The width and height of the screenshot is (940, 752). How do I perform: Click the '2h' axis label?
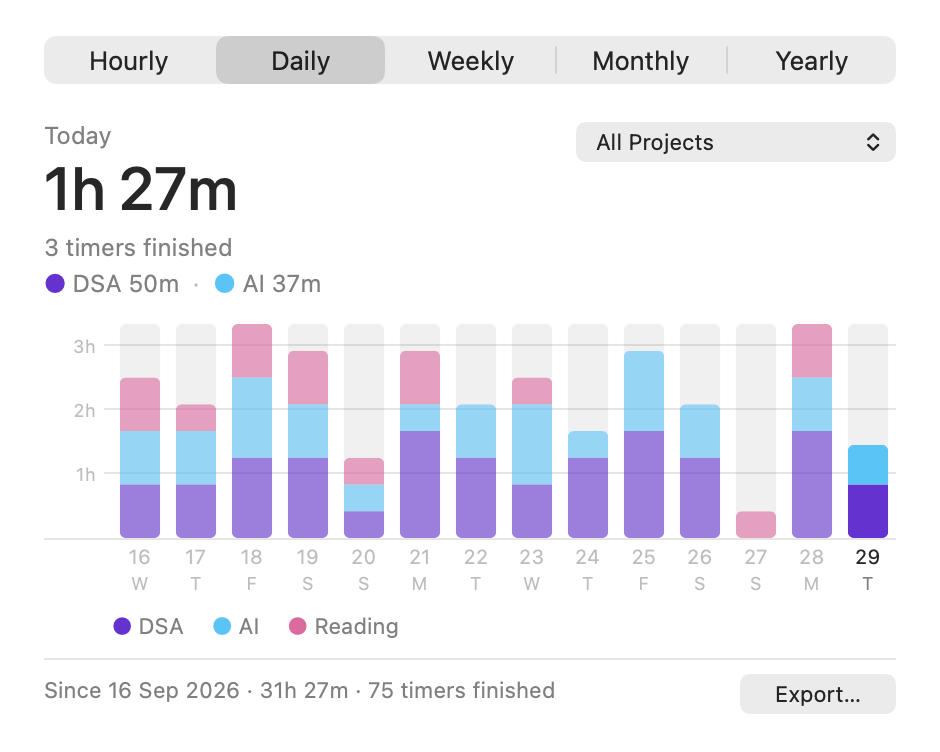pos(85,411)
